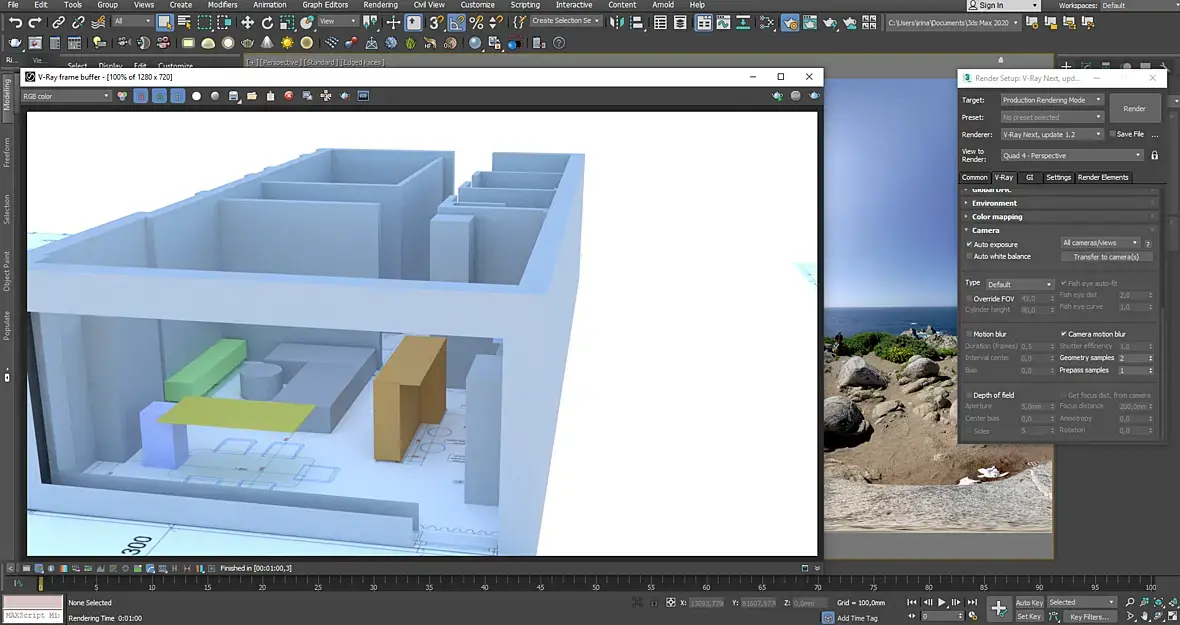
Task: Open the Curve Editor icon
Action: coord(723,23)
